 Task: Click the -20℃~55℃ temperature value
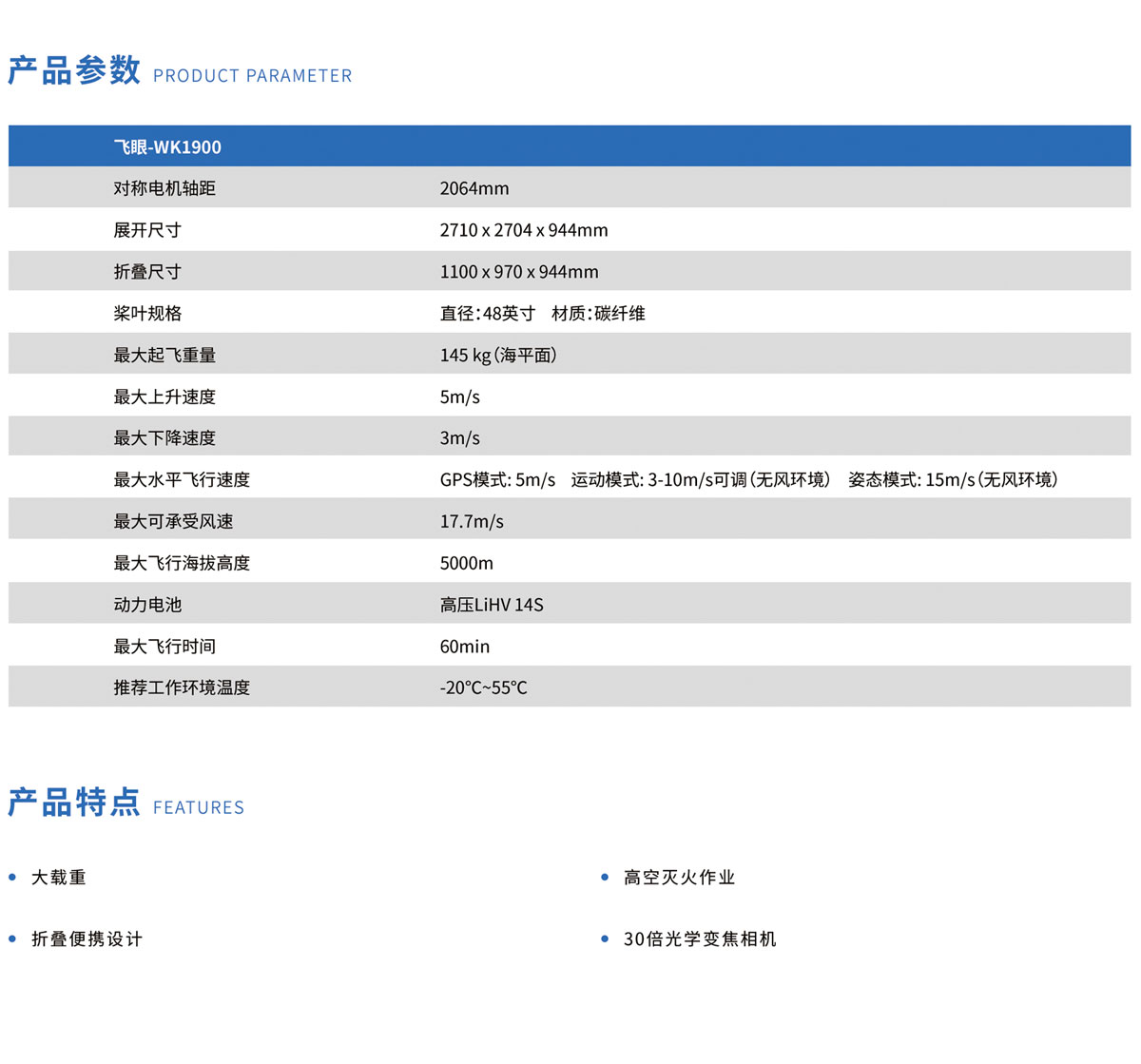click(x=483, y=687)
